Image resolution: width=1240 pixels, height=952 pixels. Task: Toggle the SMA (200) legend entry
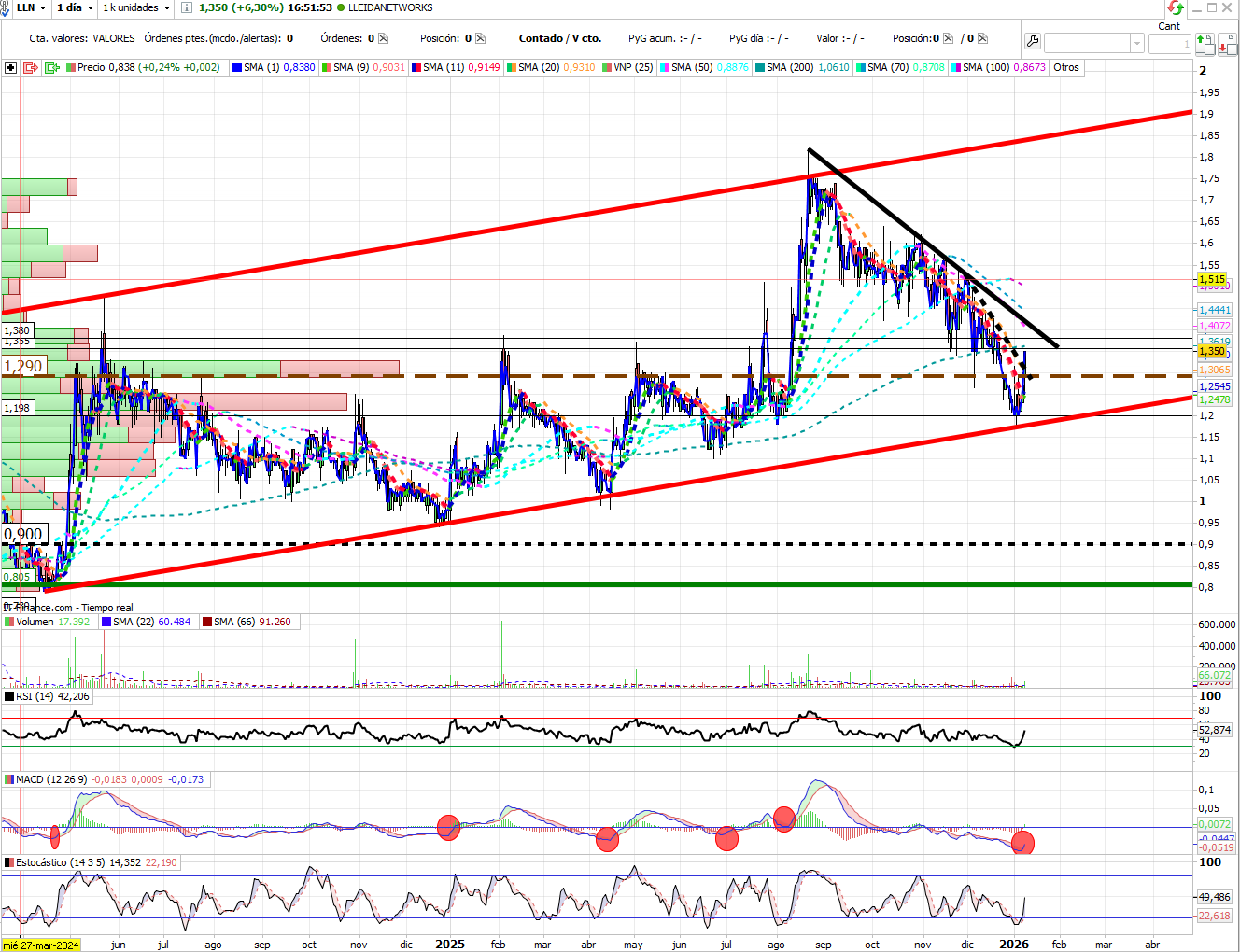click(790, 67)
